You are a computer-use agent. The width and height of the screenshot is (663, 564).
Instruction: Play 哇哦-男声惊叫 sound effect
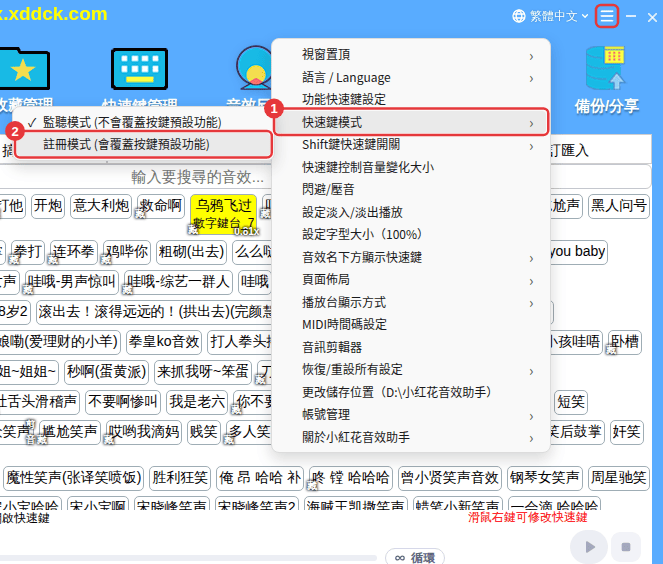[72, 282]
